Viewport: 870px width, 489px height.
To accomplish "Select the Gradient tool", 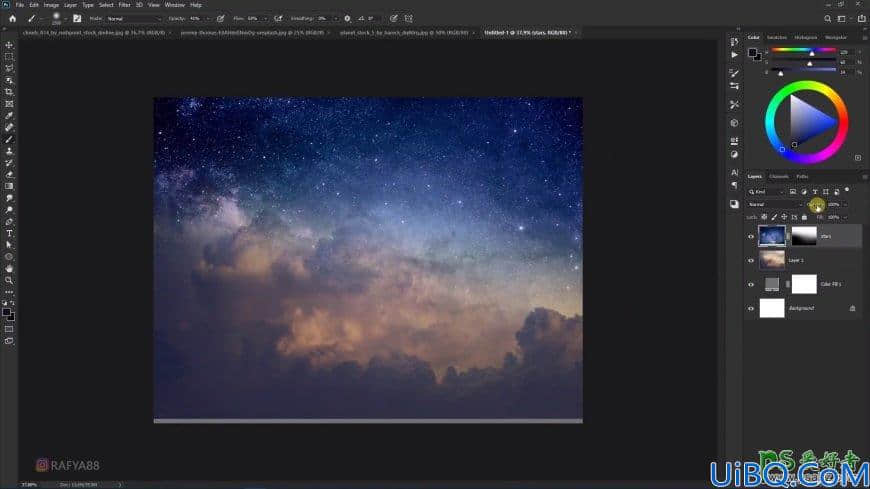I will 9,186.
